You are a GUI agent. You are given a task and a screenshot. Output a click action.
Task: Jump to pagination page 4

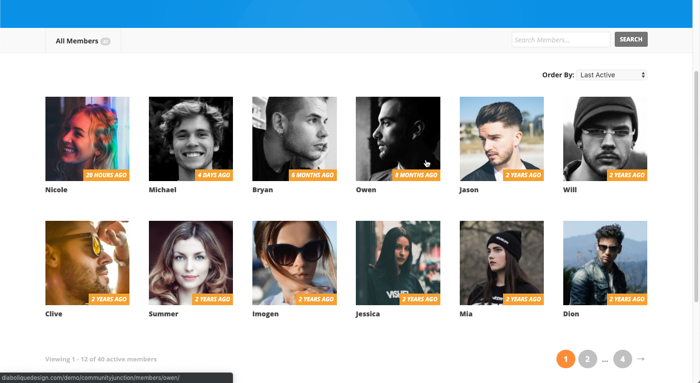[622, 359]
